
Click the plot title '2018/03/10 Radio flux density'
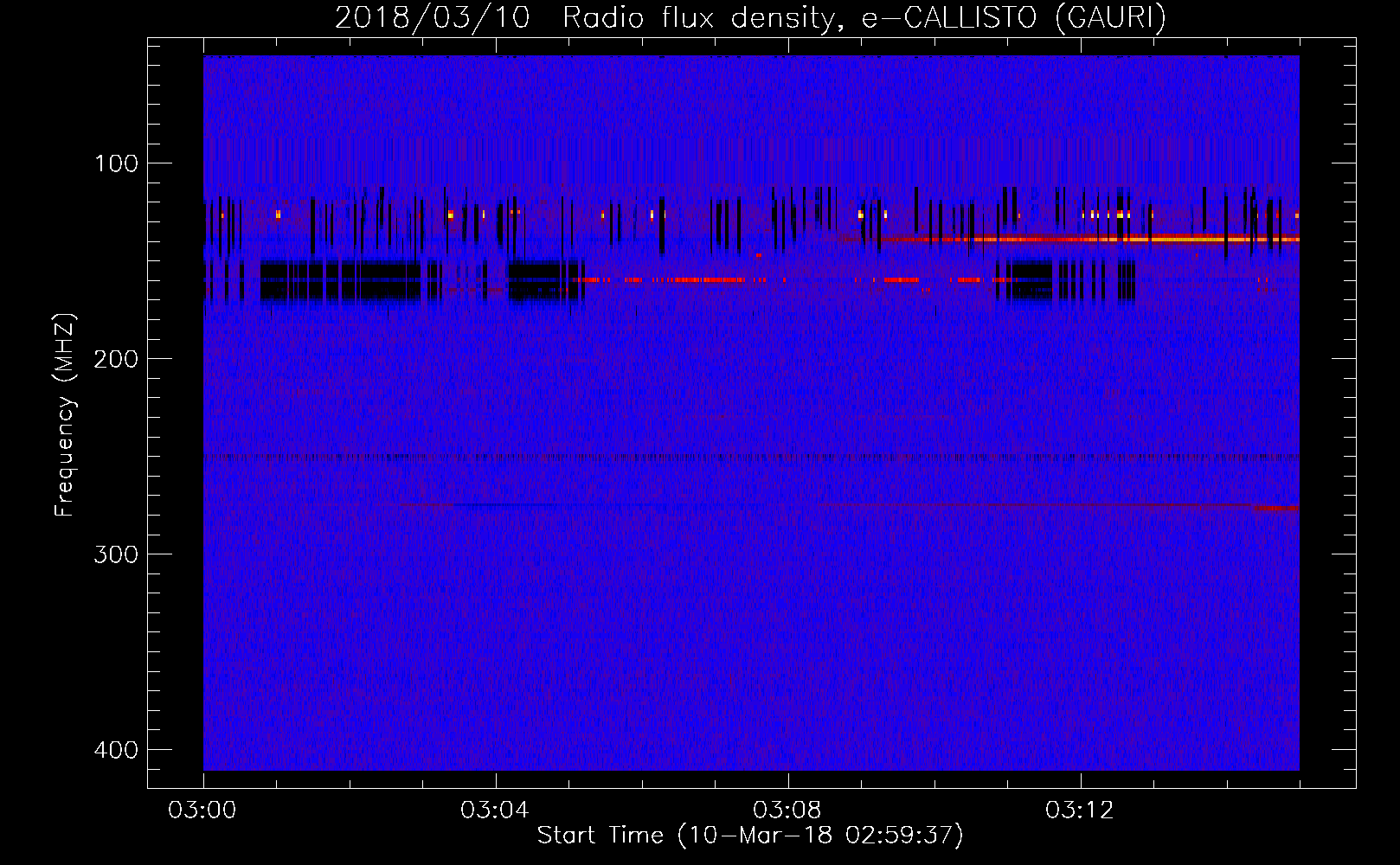point(750,17)
